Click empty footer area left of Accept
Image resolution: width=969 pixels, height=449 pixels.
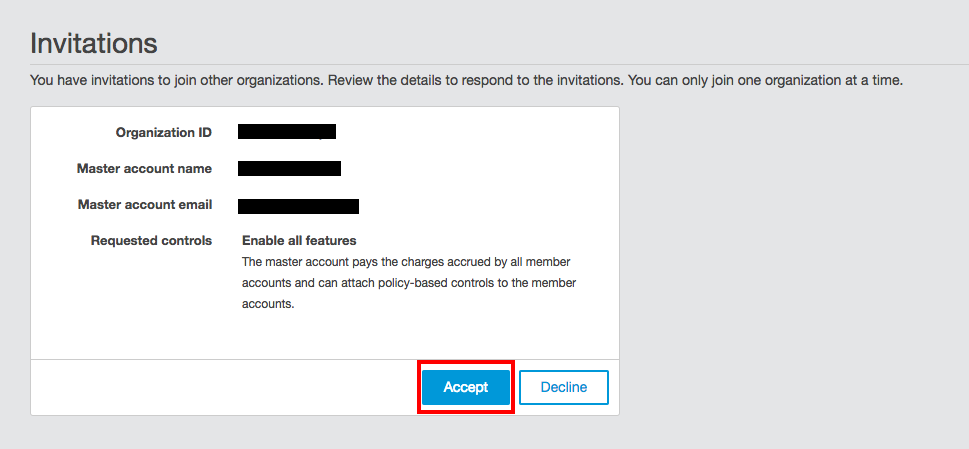click(220, 387)
